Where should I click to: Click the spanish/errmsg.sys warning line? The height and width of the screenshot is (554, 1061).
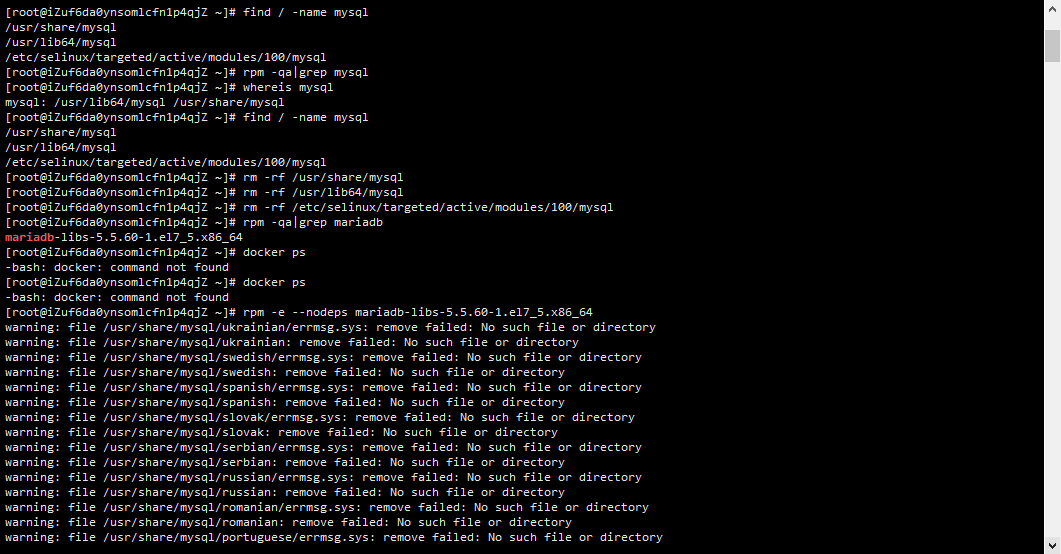point(323,387)
